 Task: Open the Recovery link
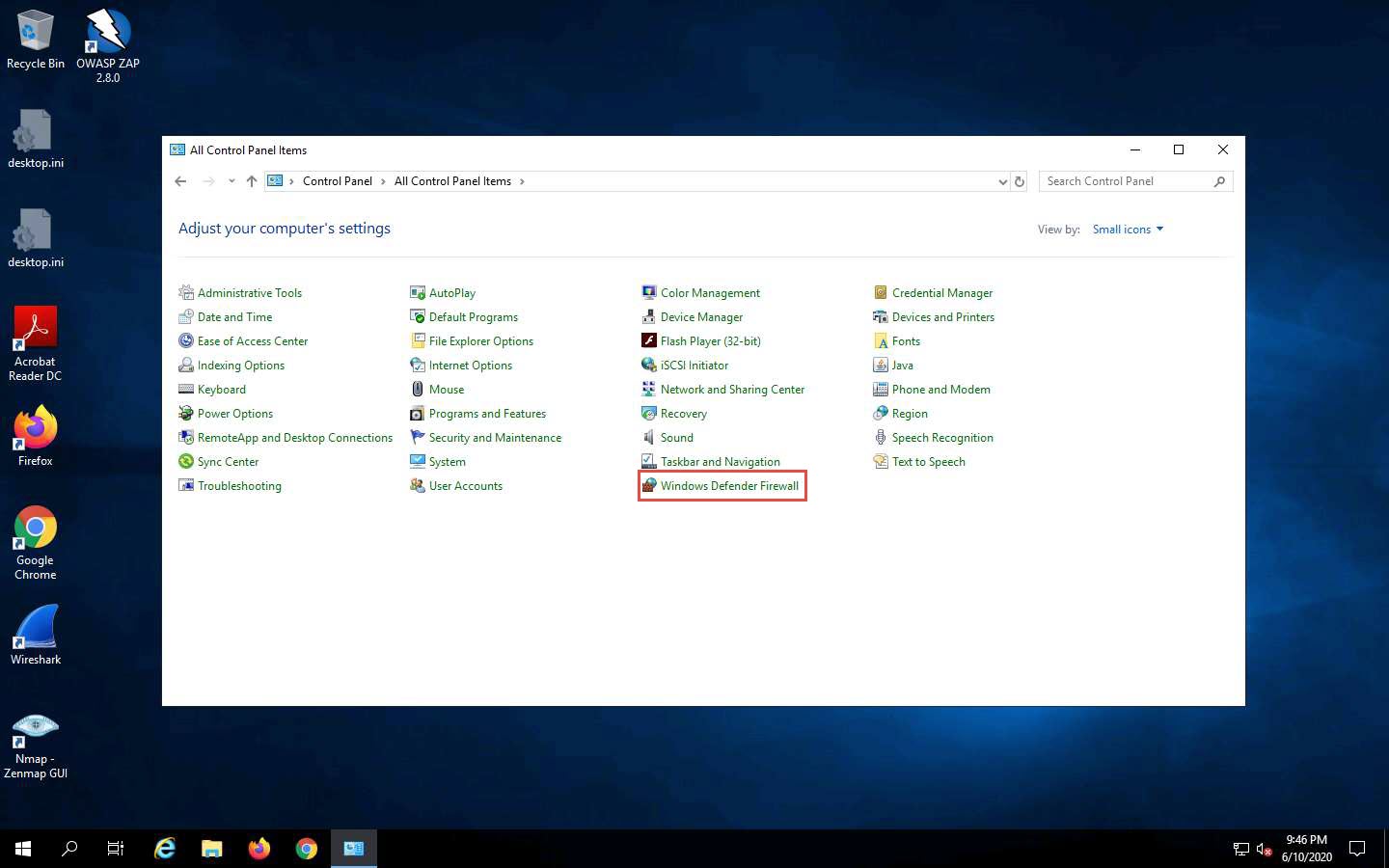(x=684, y=414)
